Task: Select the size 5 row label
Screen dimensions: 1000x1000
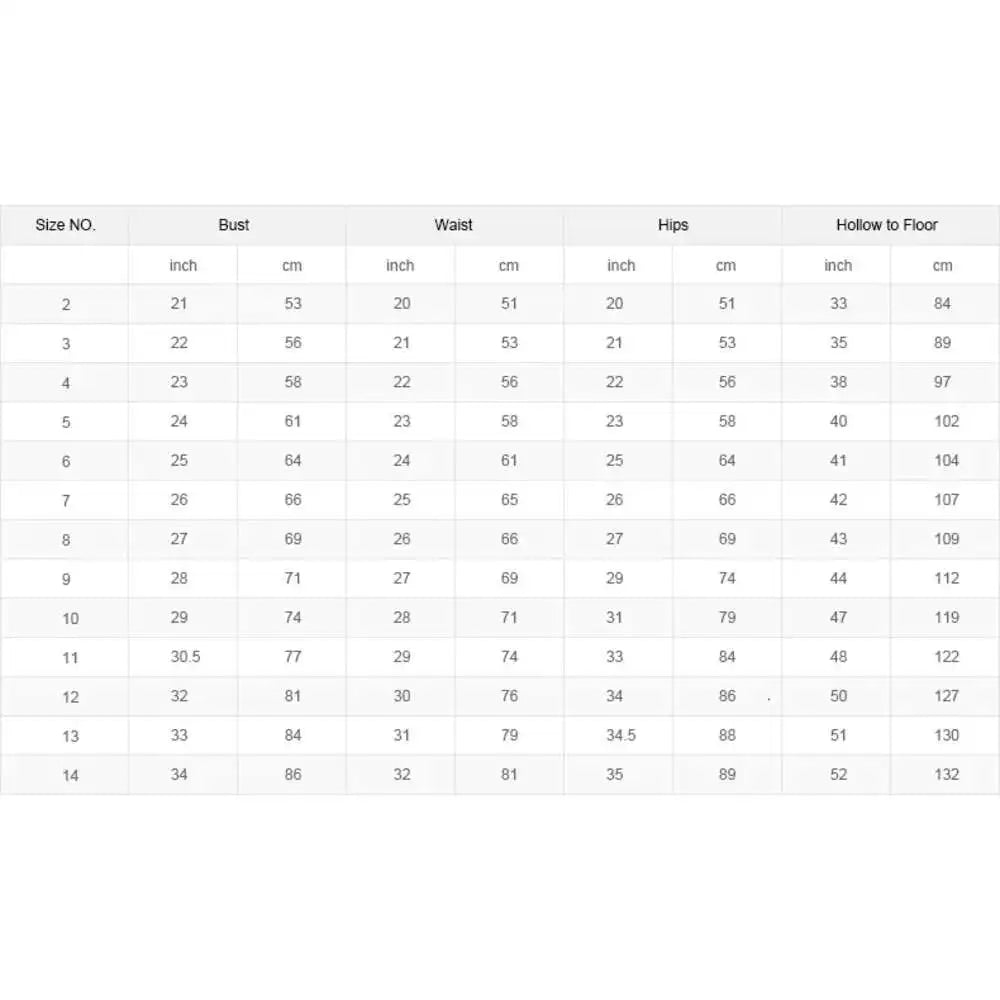Action: 66,422
